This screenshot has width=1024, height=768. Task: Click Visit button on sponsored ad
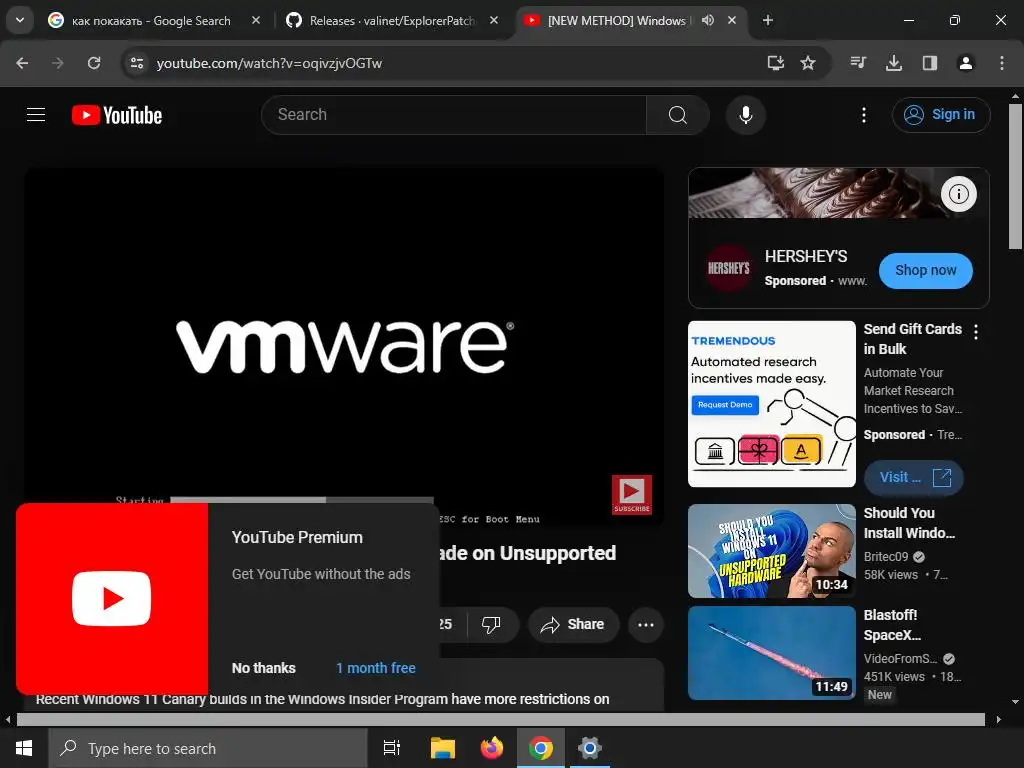point(914,477)
